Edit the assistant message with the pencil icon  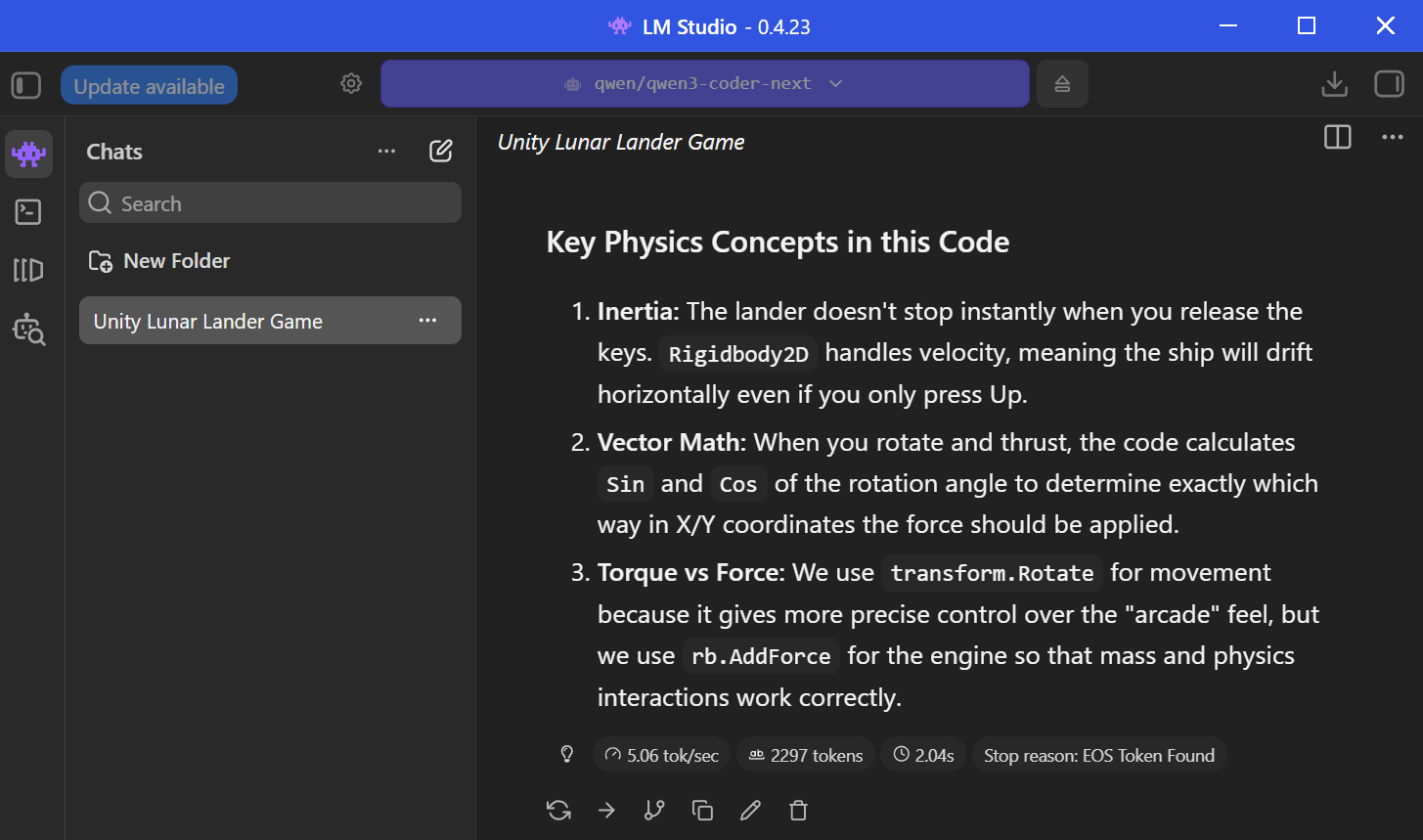pyautogui.click(x=750, y=810)
